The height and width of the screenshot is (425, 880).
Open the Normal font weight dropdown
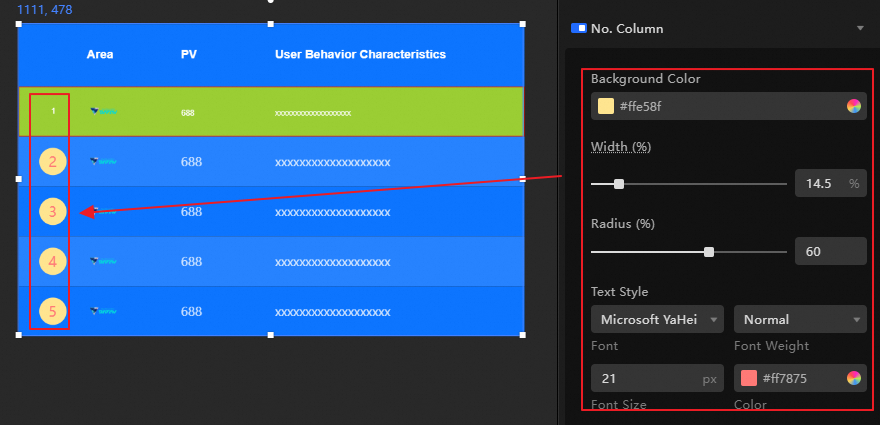point(800,319)
